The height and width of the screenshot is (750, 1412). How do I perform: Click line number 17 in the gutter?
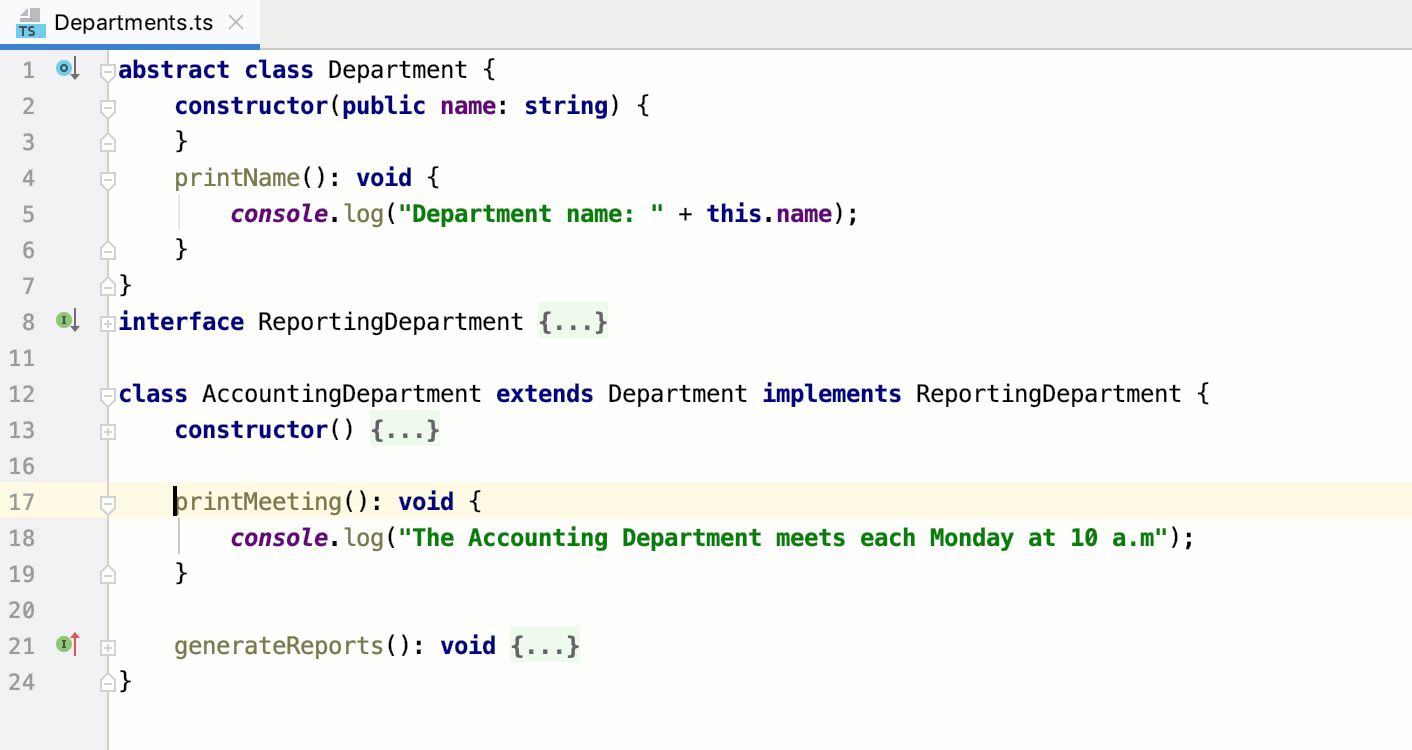coord(21,502)
